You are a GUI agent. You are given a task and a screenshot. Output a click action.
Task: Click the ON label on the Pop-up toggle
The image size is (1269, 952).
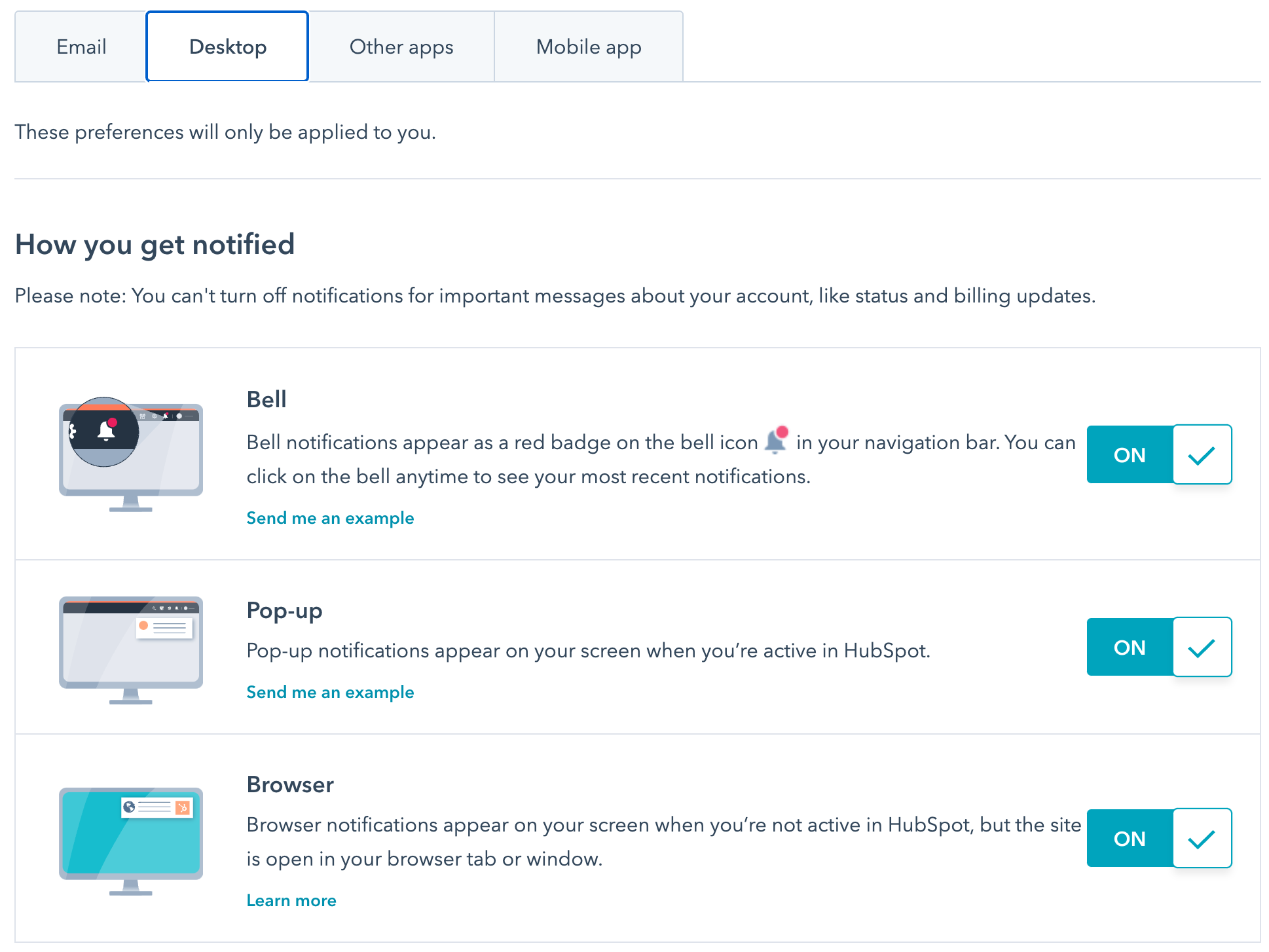pyautogui.click(x=1129, y=648)
